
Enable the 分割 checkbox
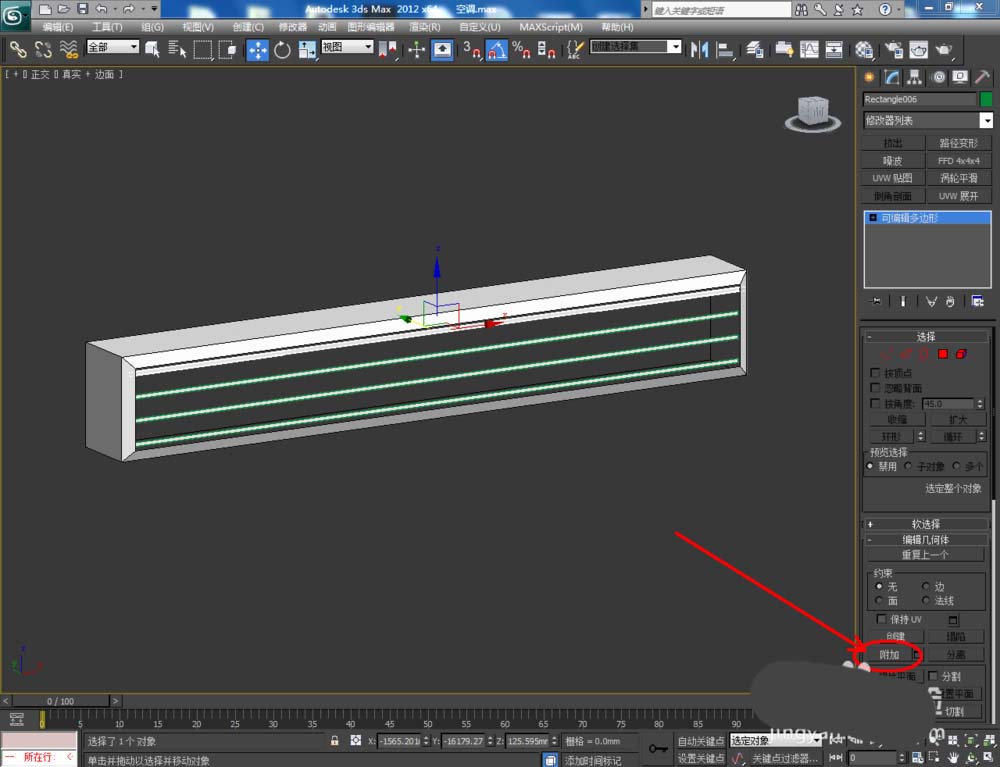tap(933, 676)
